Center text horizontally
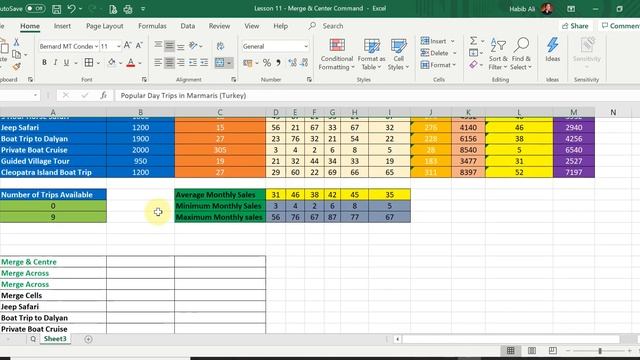This screenshot has height=360, width=640. point(169,62)
